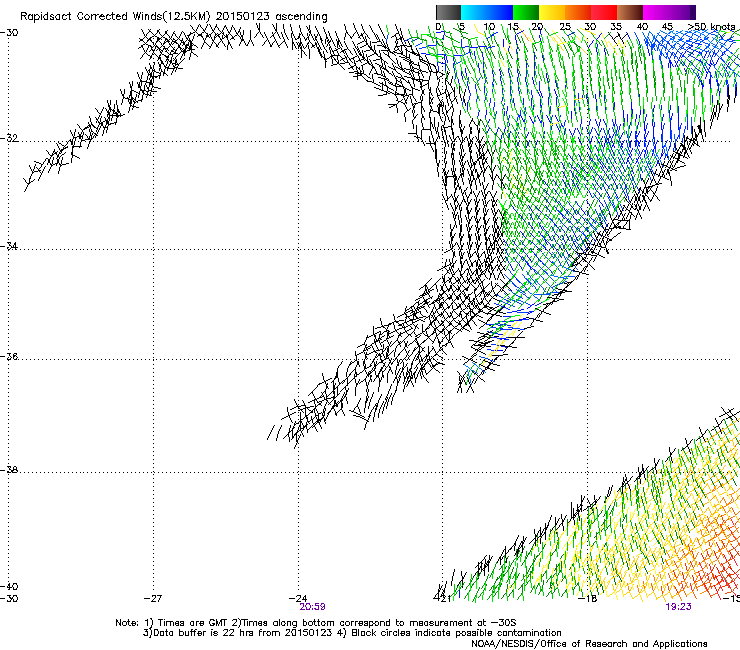Click the '-24' longitude axis label
The image size is (740, 650).
click(298, 599)
